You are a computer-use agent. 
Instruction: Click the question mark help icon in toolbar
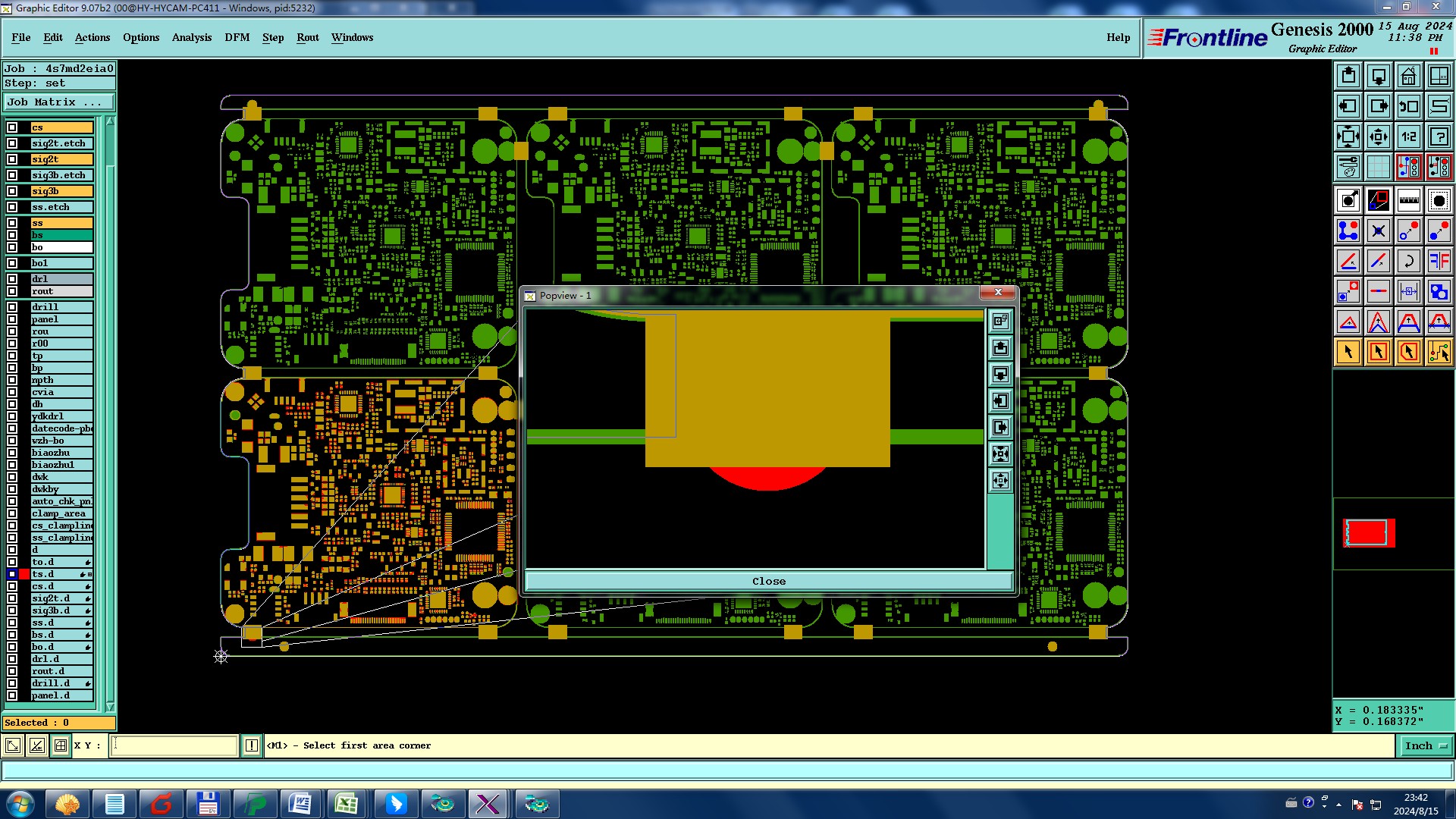pyautogui.click(x=1439, y=136)
